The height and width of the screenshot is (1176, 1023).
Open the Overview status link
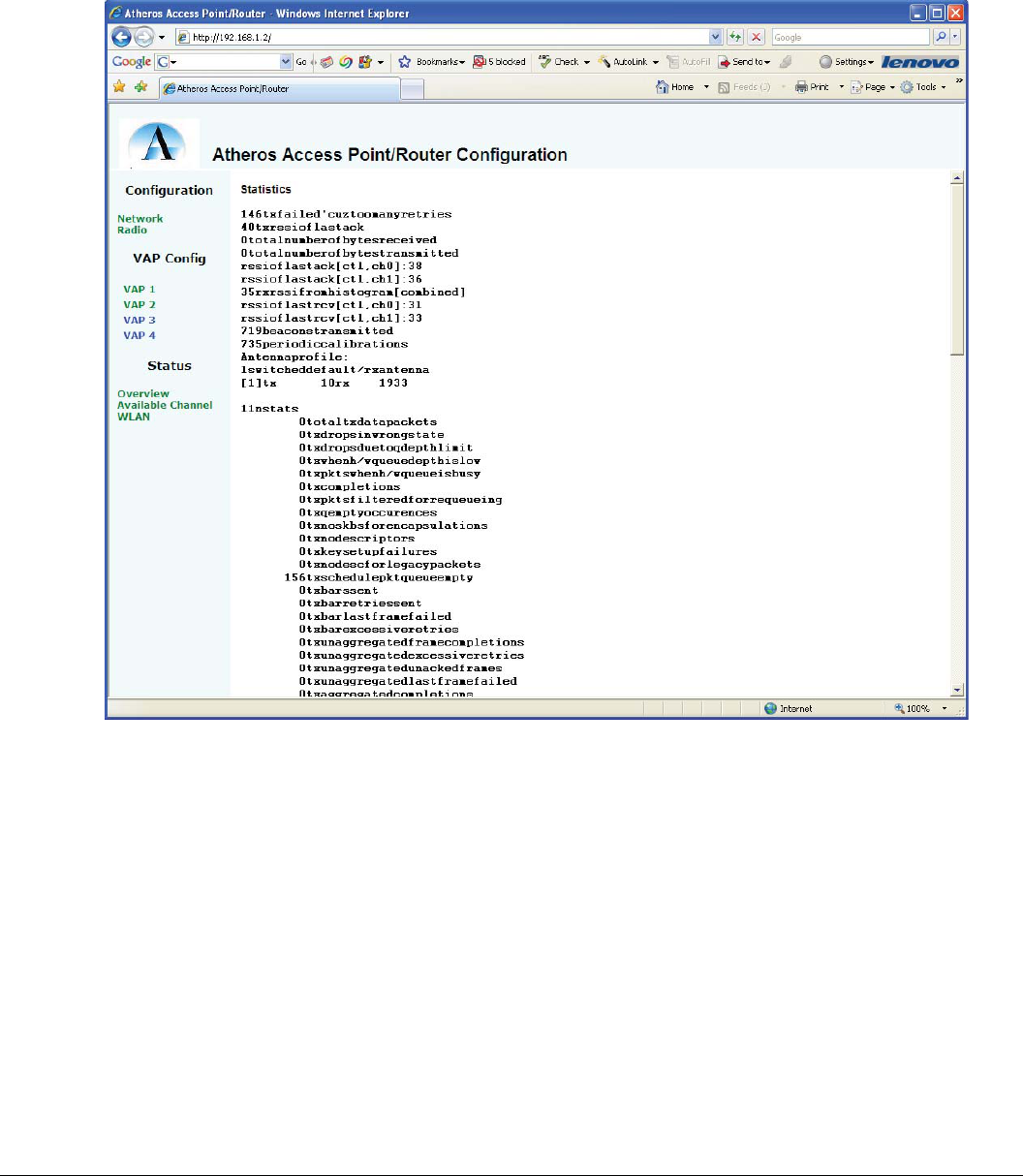pyautogui.click(x=142, y=394)
